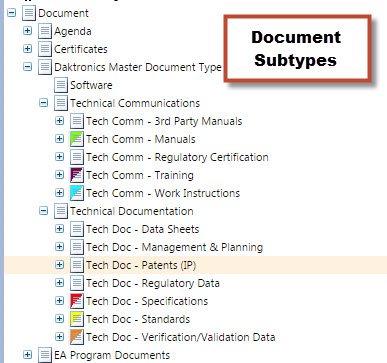Select Tech Comm - Regulatory Certification text
The height and width of the screenshot is (363, 387).
click(x=177, y=158)
